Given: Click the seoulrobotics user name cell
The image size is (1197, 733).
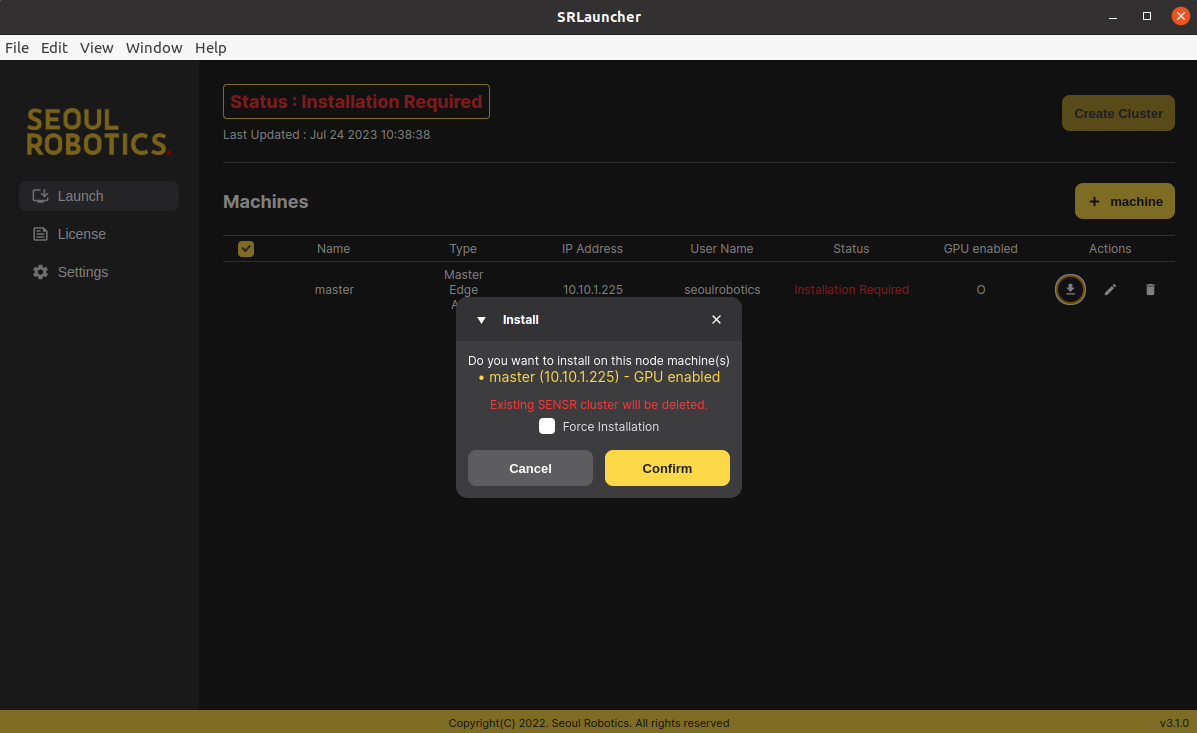Looking at the screenshot, I should (x=722, y=289).
